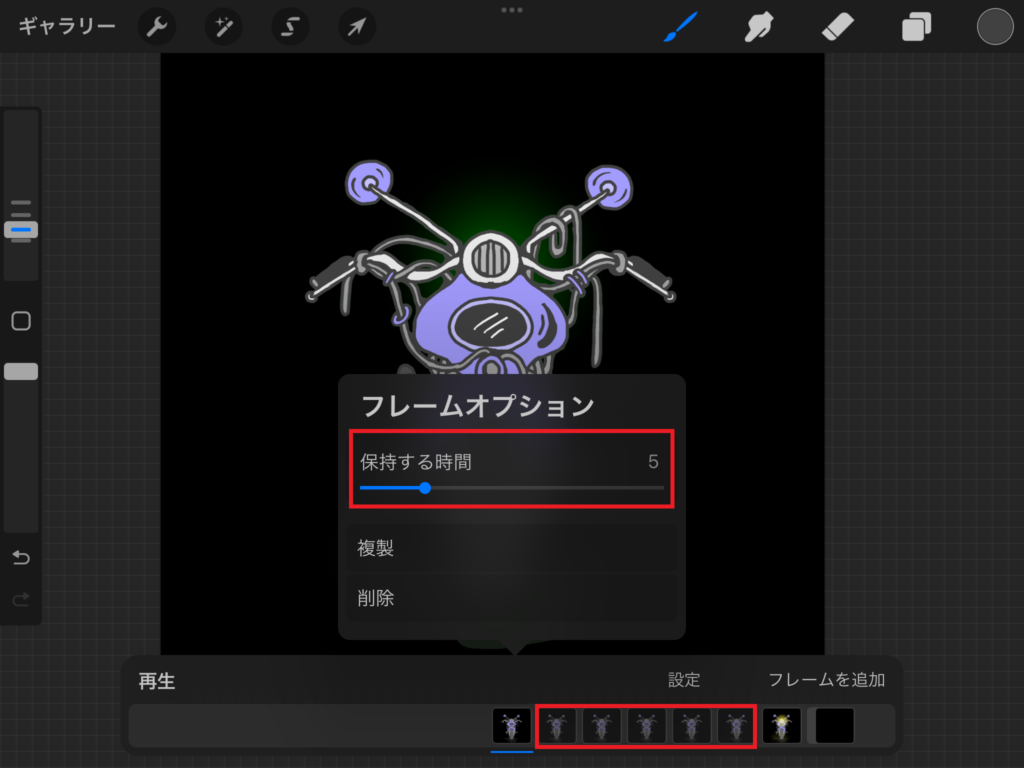Select the Brush tool
Viewport: 1024px width, 768px height.
(680, 27)
